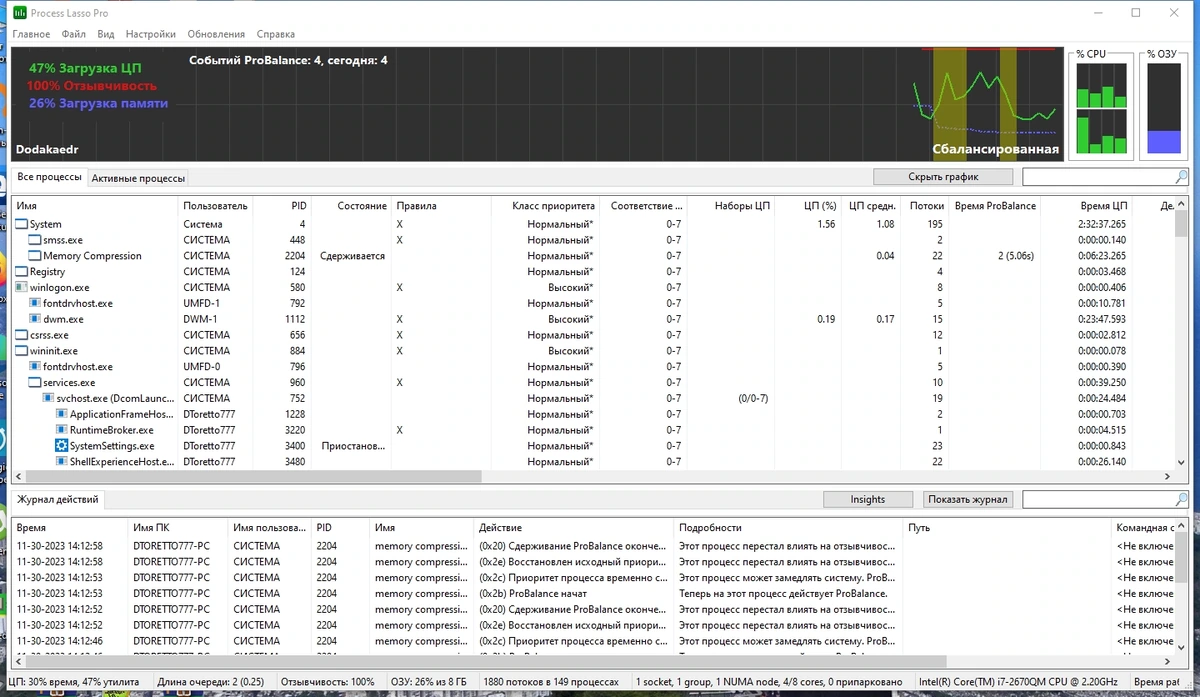
Task: Click the services.exe process icon
Action: (35, 383)
